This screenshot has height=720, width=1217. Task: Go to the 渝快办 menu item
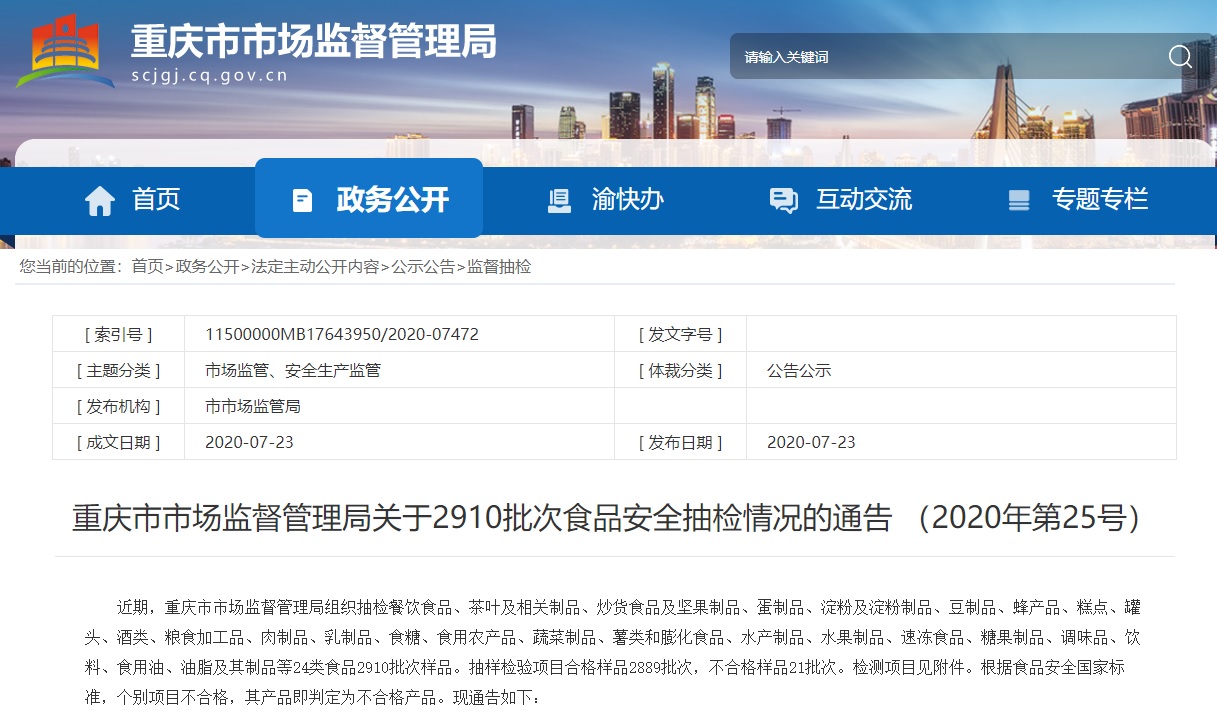tap(627, 199)
